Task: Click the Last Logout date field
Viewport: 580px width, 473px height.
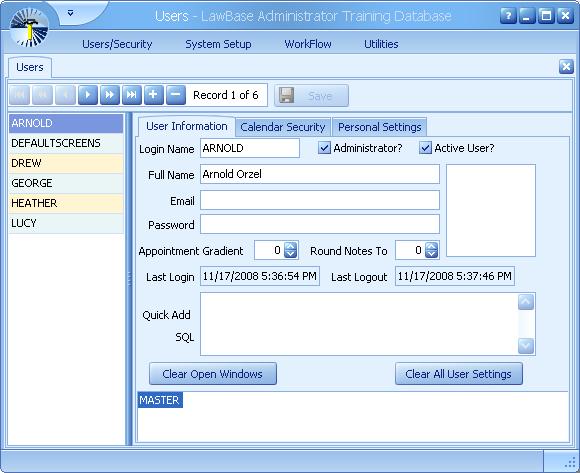Action: (x=455, y=276)
